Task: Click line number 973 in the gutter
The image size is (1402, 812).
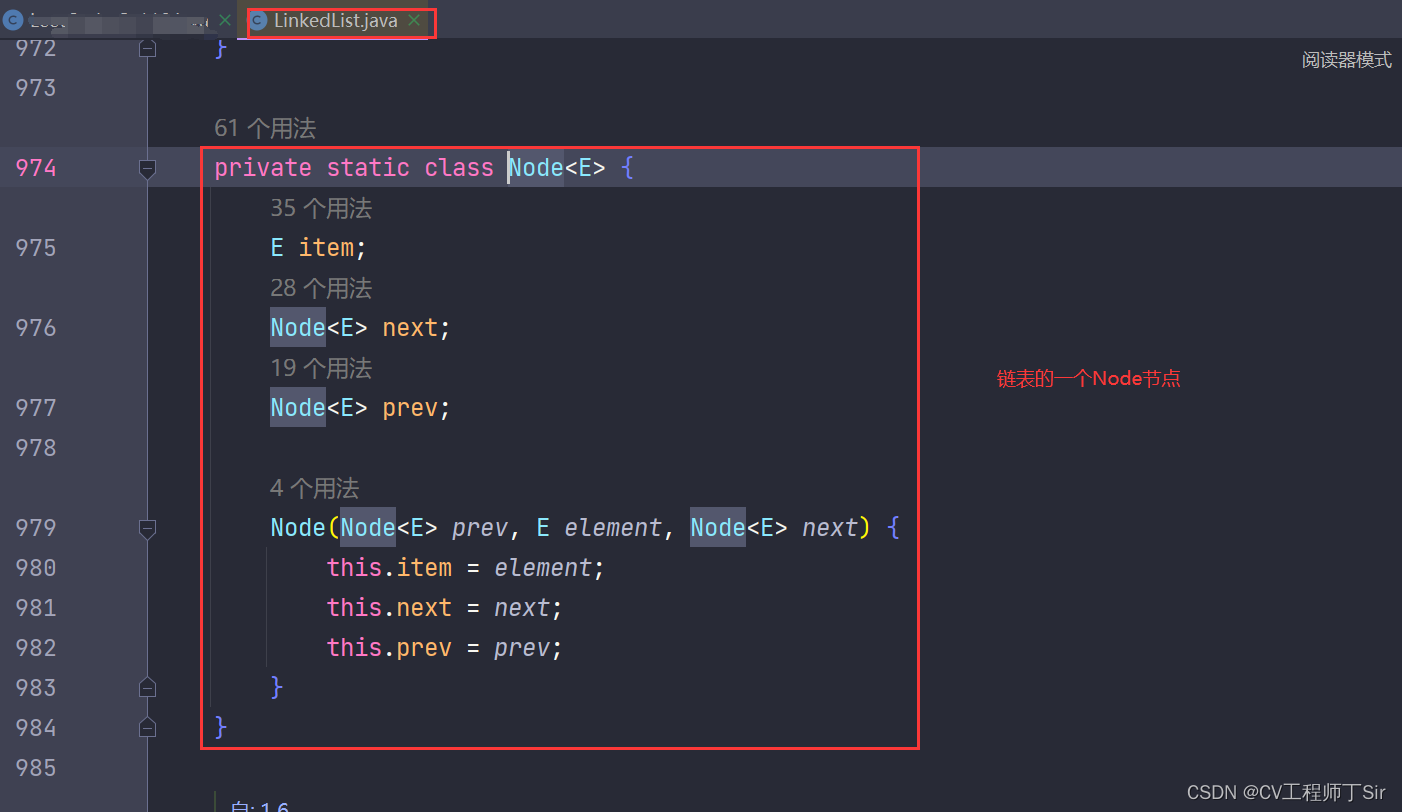Action: (x=36, y=88)
